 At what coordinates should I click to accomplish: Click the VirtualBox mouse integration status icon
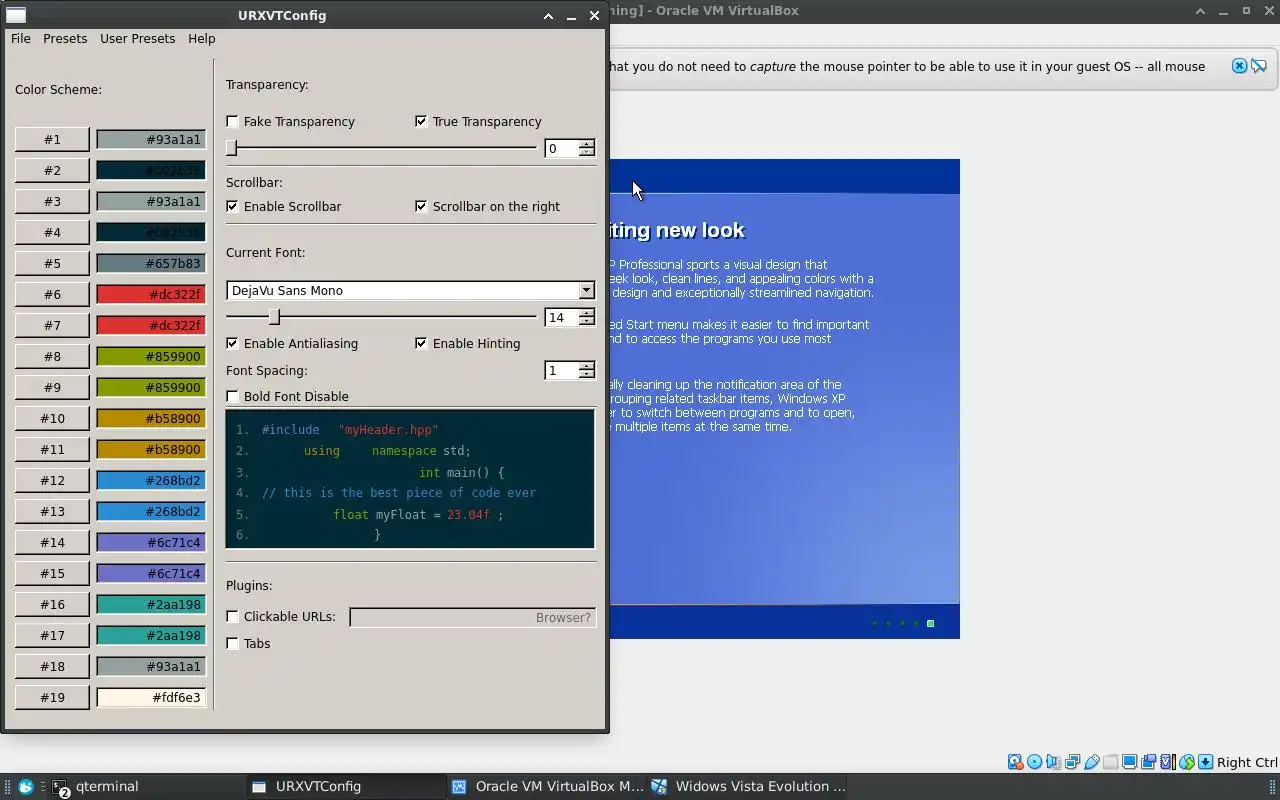(1186, 762)
